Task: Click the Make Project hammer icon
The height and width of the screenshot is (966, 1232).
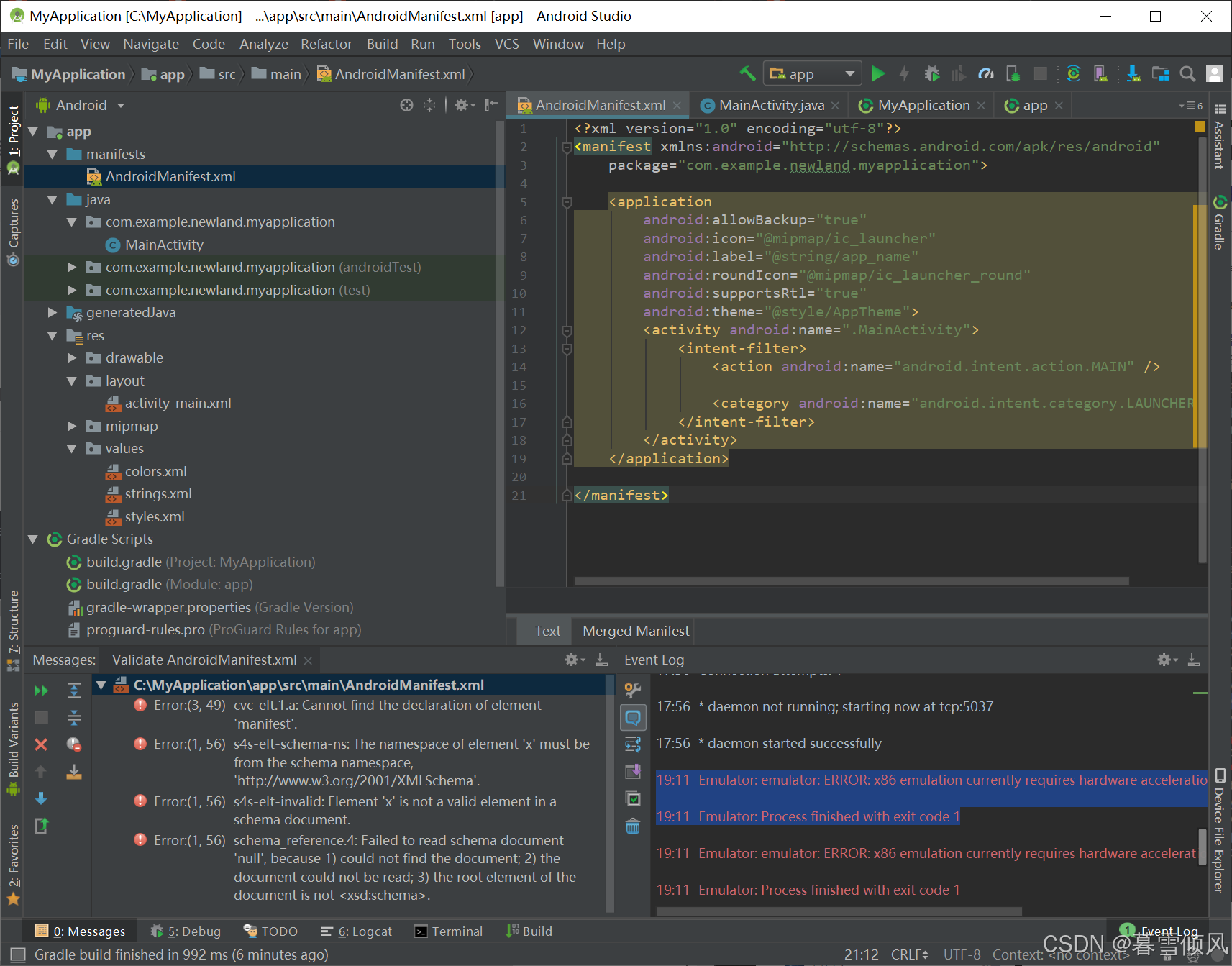Action: click(747, 73)
